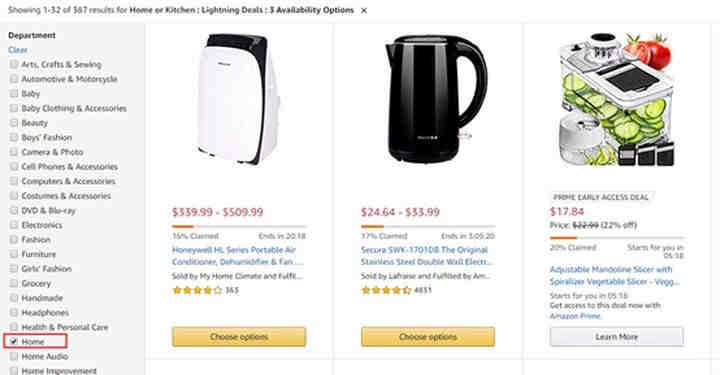
Task: Dismiss the filter summary with the X icon
Action: pos(364,11)
